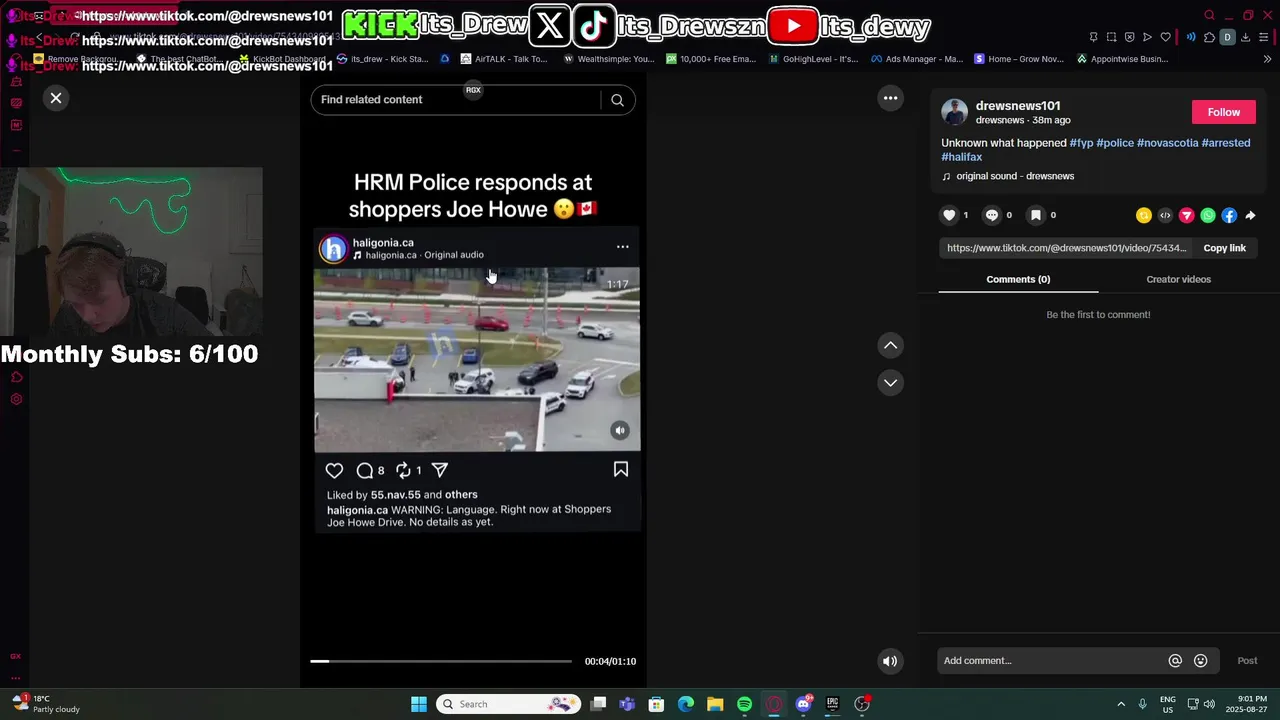Click the video link URL field
This screenshot has height=720, width=1280.
(x=1066, y=248)
